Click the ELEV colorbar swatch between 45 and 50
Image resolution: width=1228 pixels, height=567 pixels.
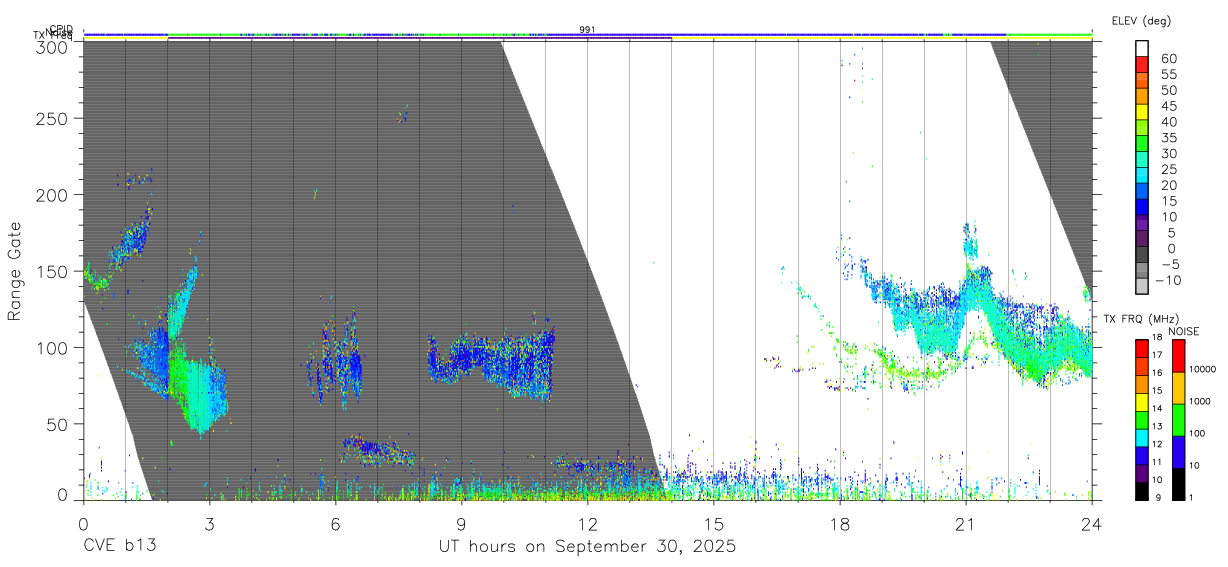(1143, 96)
